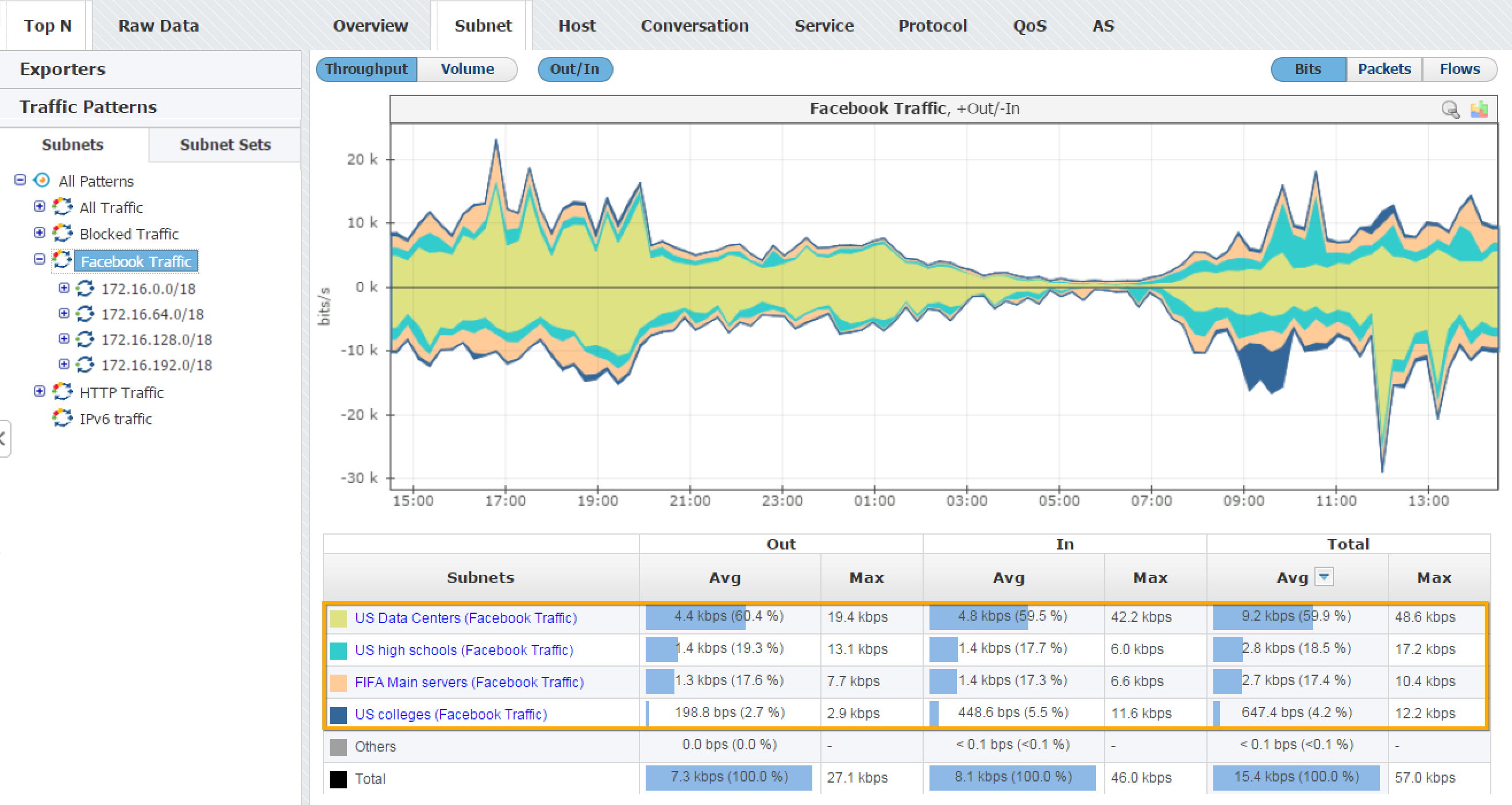Click the All Patterns target icon
The image size is (1512, 805).
click(x=42, y=180)
